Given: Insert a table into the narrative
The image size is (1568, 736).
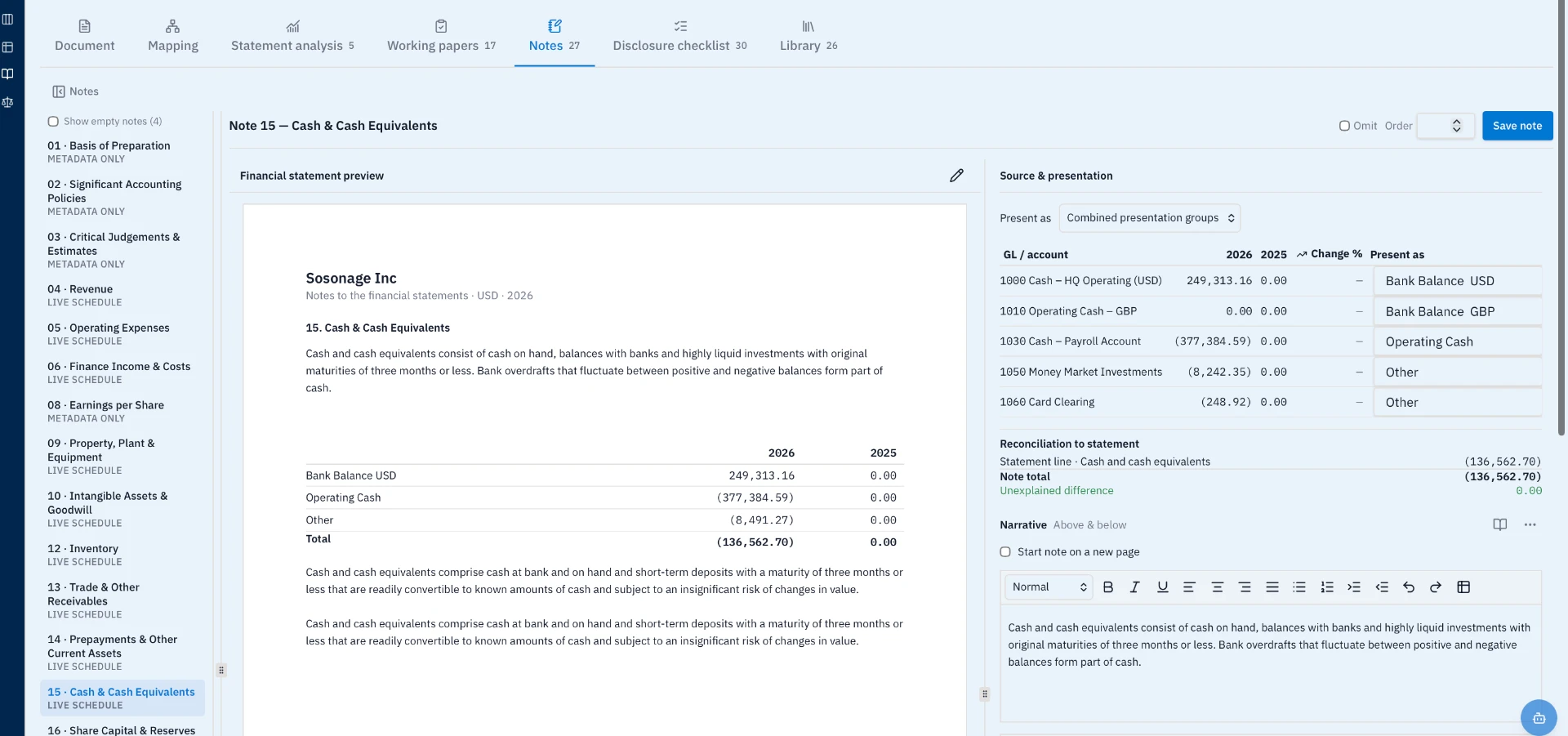Looking at the screenshot, I should tap(1463, 587).
